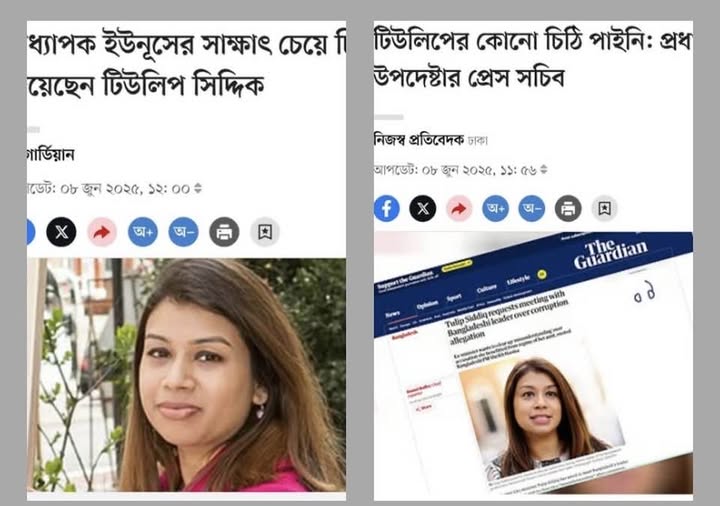Click red share arrow in right article
Viewport: 720px width, 506px height.
pyautogui.click(x=459, y=208)
